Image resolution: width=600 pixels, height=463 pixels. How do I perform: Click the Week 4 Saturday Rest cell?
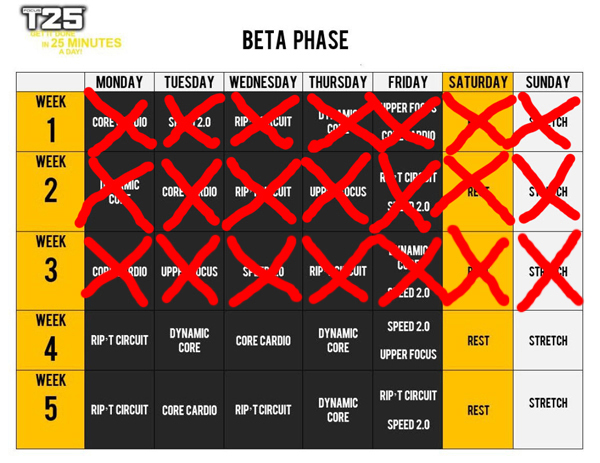tap(478, 340)
